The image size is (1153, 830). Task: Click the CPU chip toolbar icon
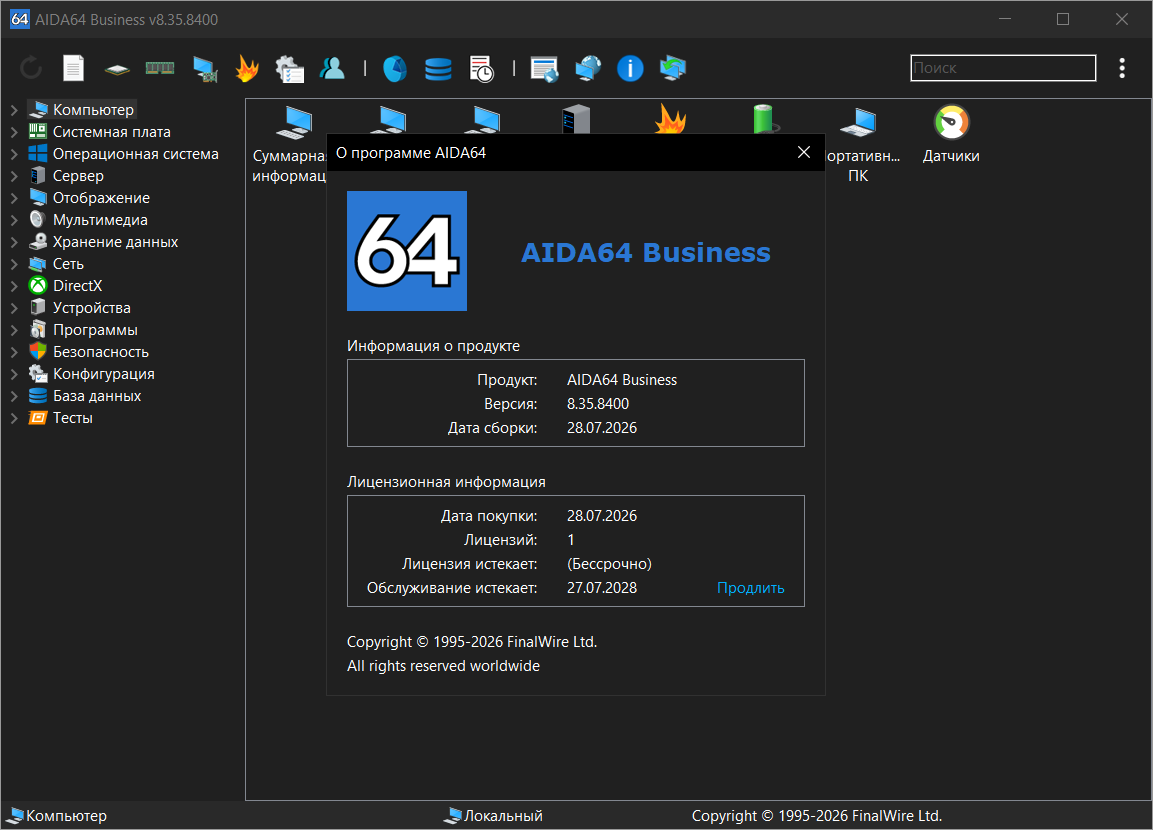[x=117, y=70]
